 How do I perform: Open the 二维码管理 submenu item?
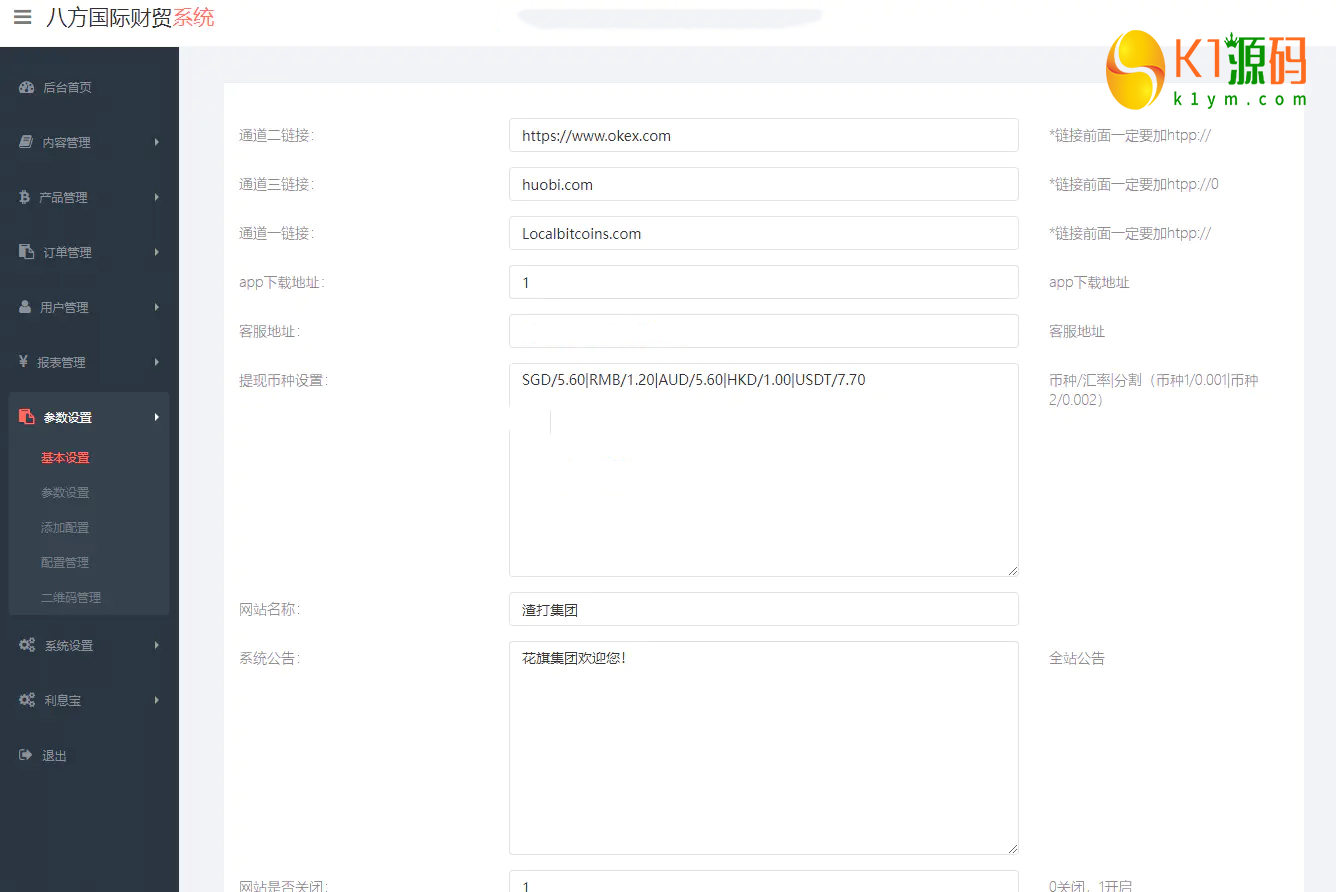71,597
